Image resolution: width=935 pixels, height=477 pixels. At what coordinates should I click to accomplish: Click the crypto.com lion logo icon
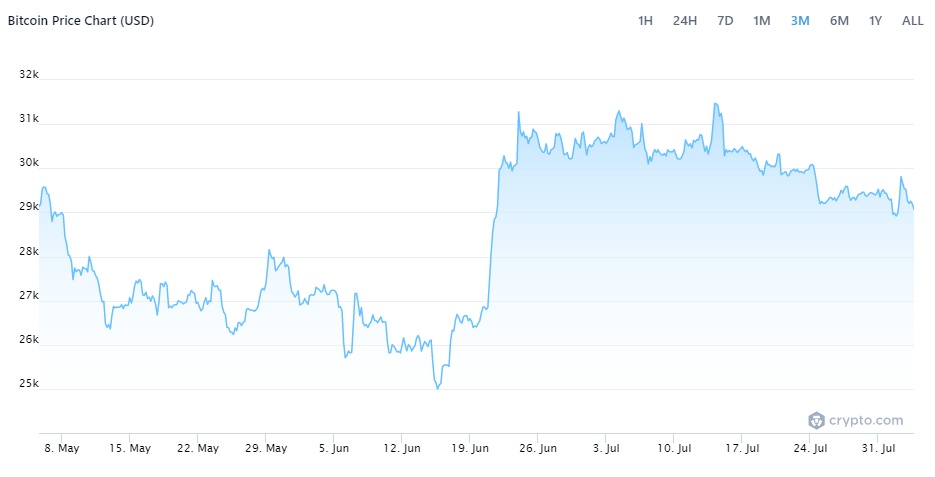tap(816, 421)
